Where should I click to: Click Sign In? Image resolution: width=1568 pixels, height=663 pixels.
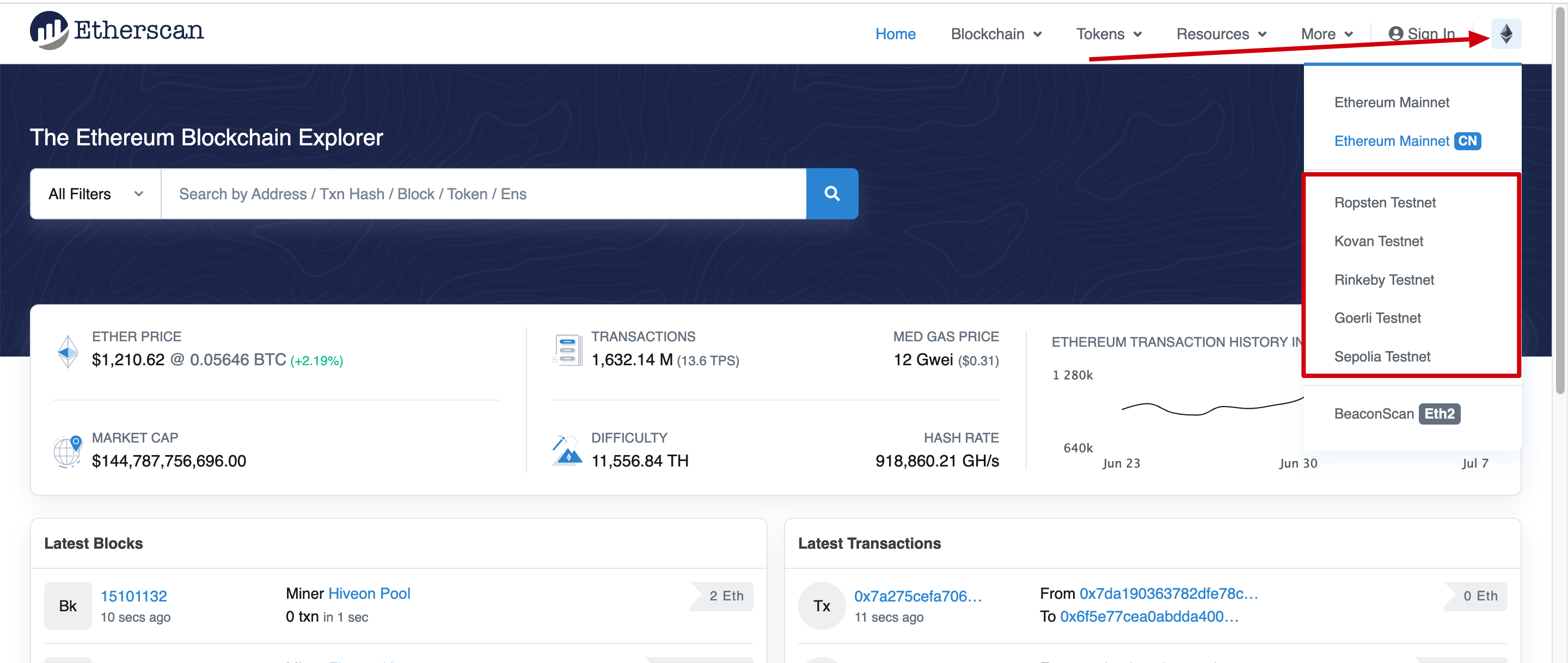click(x=1422, y=34)
